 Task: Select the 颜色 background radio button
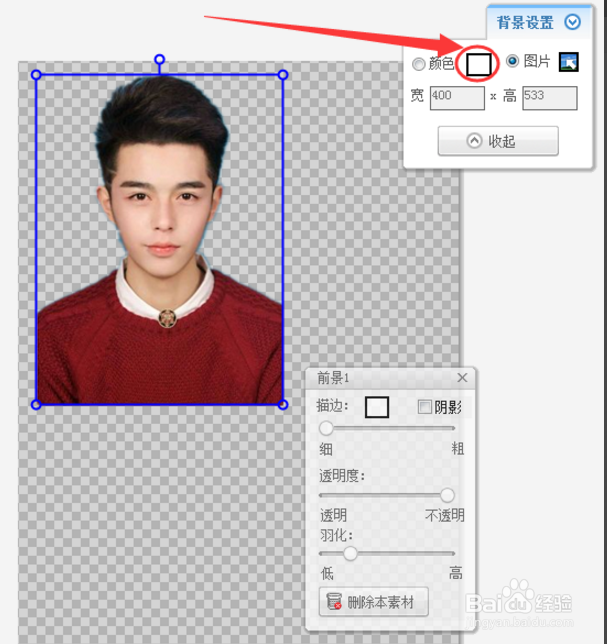tap(418, 64)
